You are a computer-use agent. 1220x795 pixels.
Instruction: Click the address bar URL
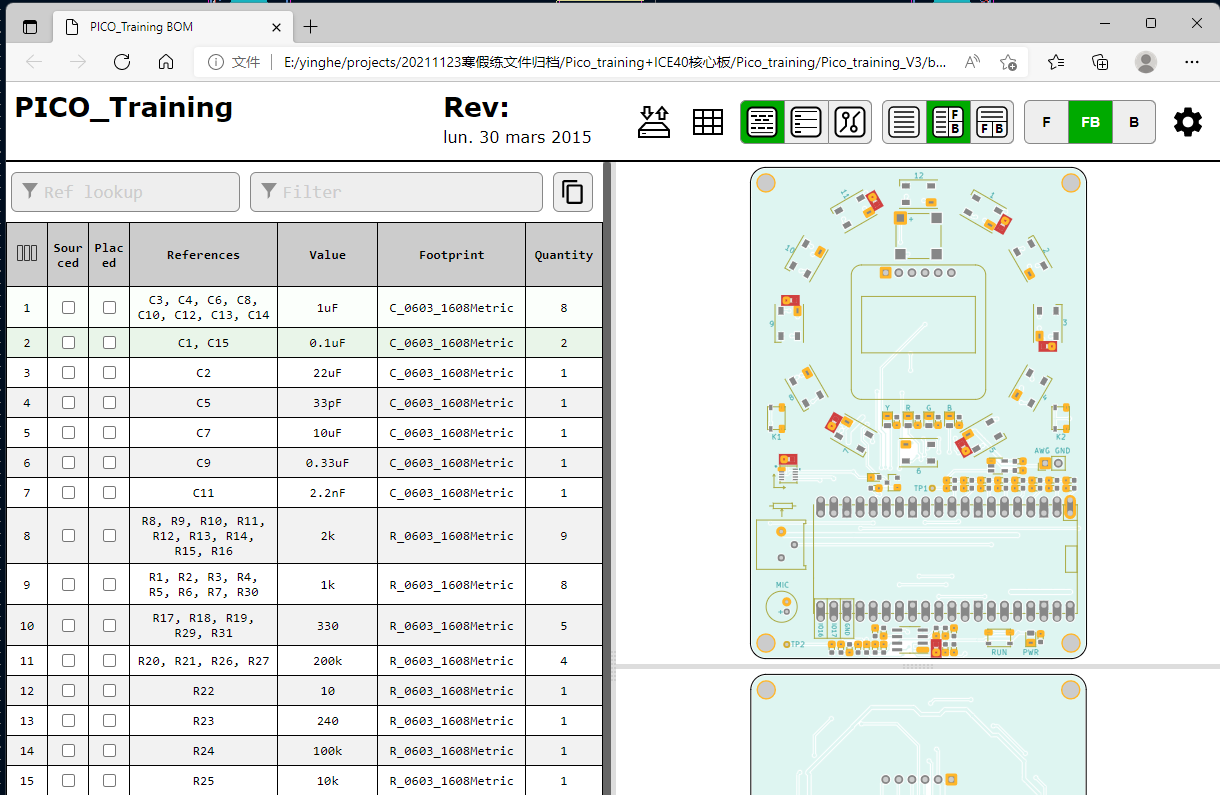(615, 62)
